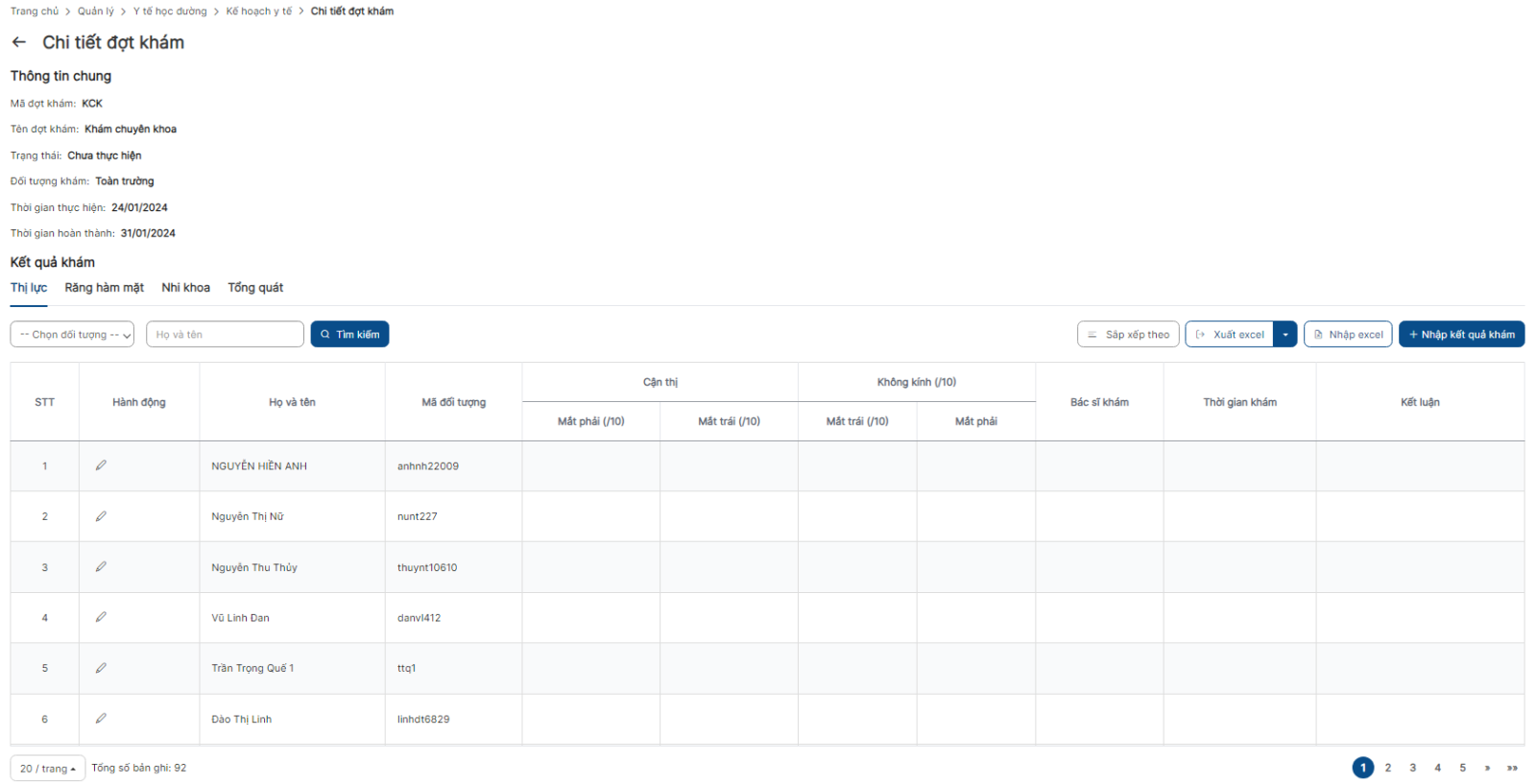The width and height of the screenshot is (1536, 784).
Task: Click the Nhập kết quả khám button
Action: tap(1461, 334)
